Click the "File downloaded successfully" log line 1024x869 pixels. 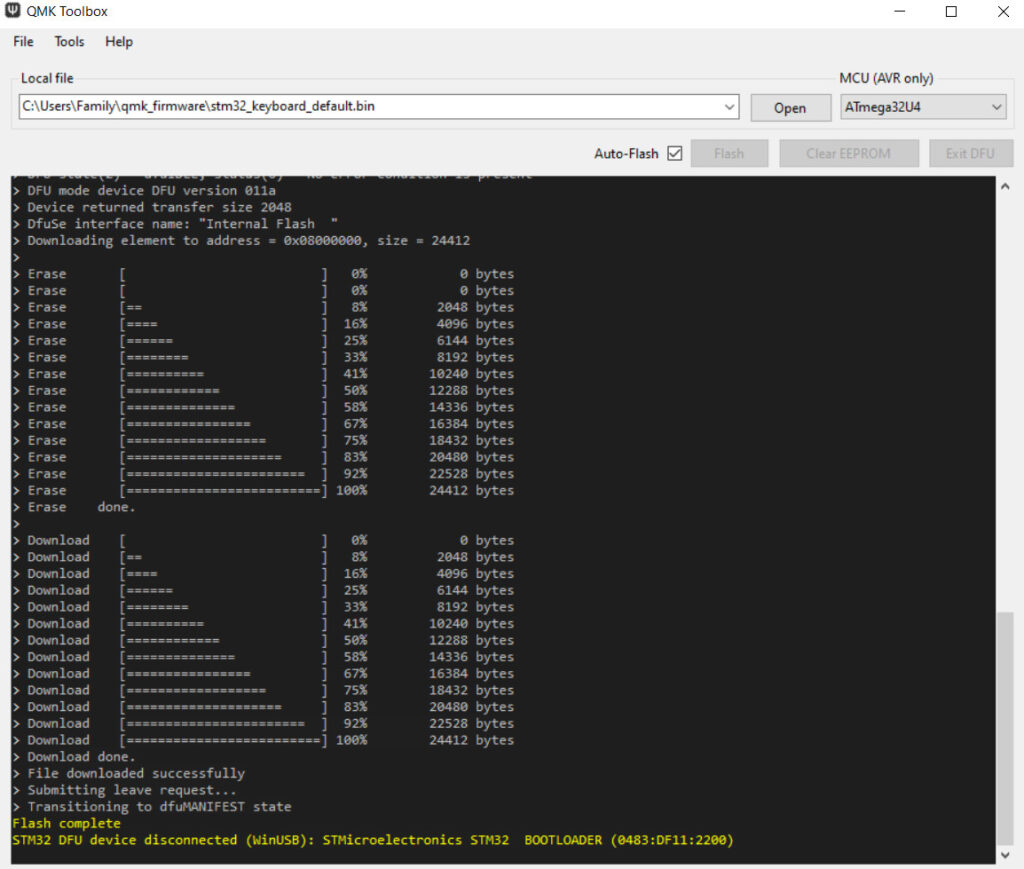135,773
